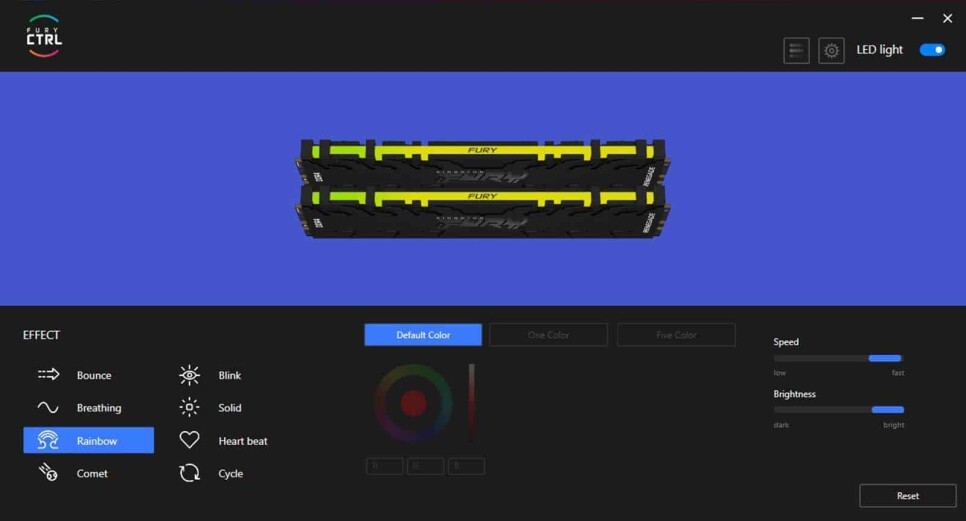Screen dimensions: 966x521
Task: Close the FURY CTRL window
Action: 948,18
